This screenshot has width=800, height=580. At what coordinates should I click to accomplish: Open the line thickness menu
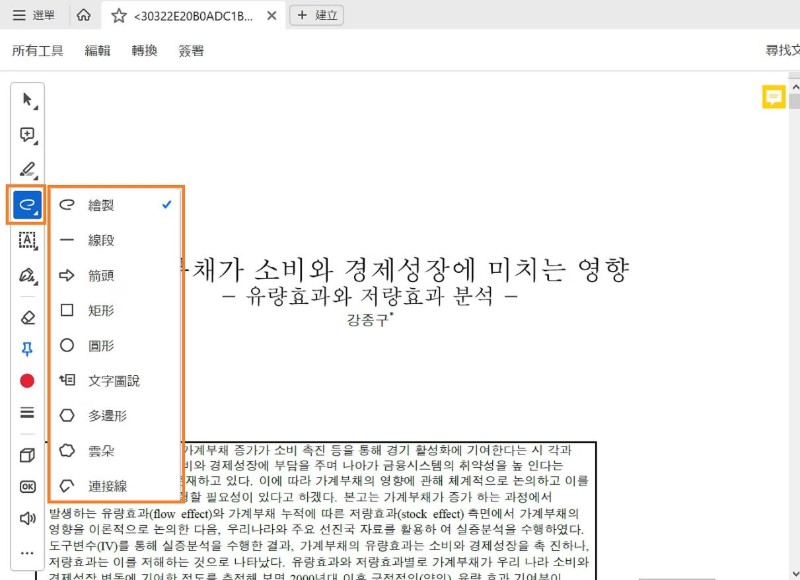[28, 412]
